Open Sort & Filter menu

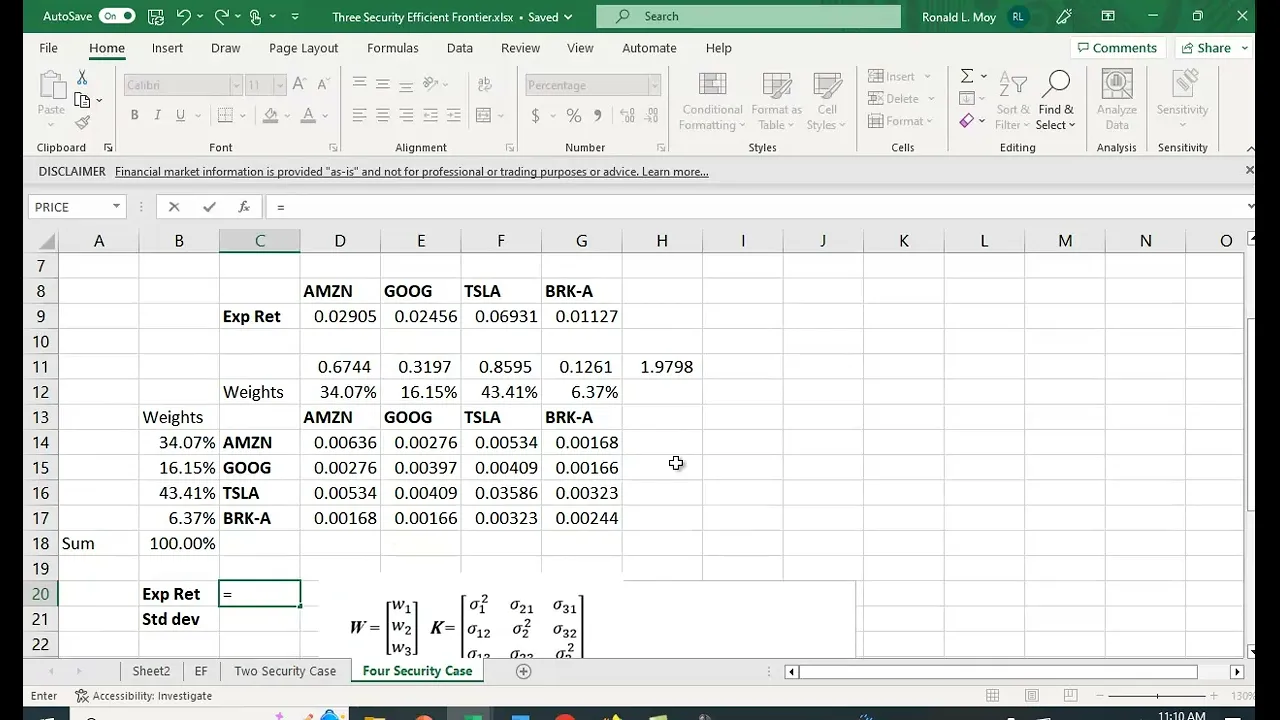pos(1013,101)
